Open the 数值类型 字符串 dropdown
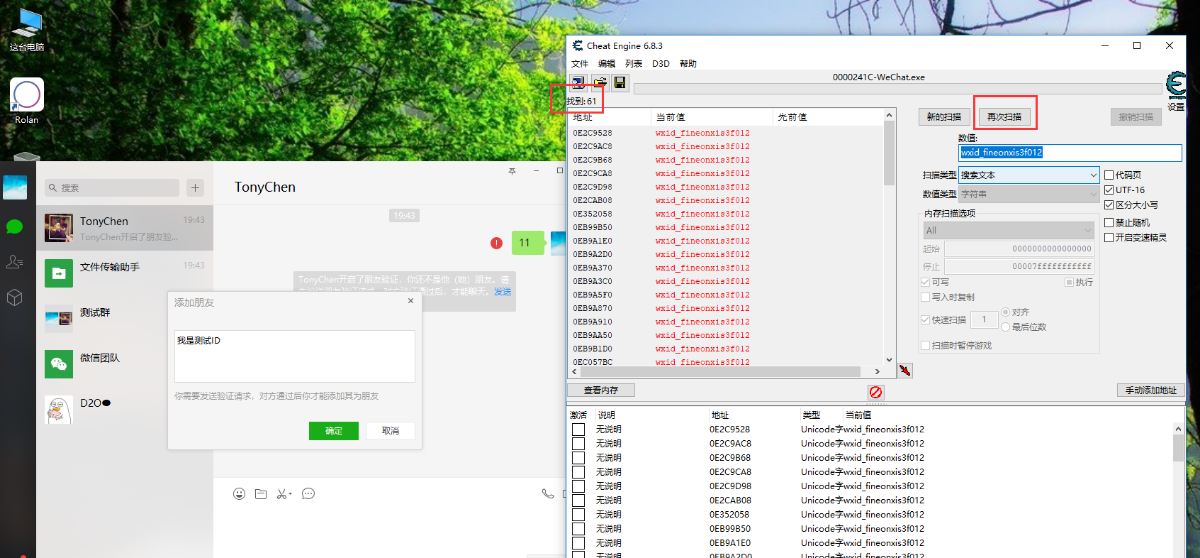The width and height of the screenshot is (1200, 558). point(1029,193)
